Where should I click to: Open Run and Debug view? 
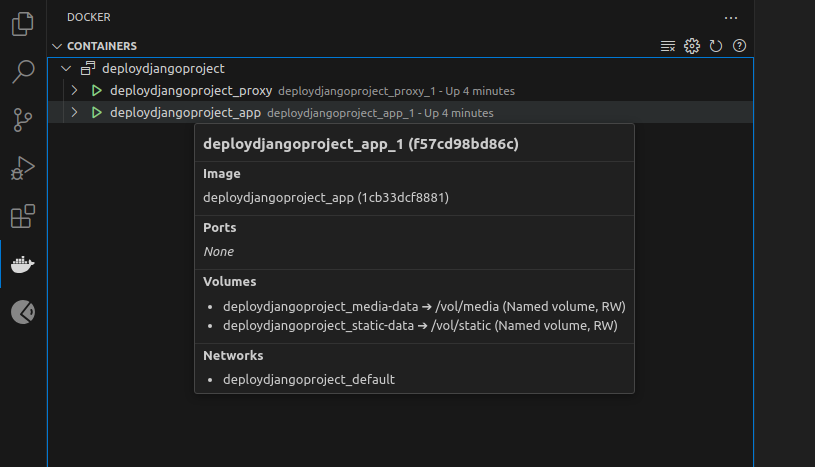22,167
